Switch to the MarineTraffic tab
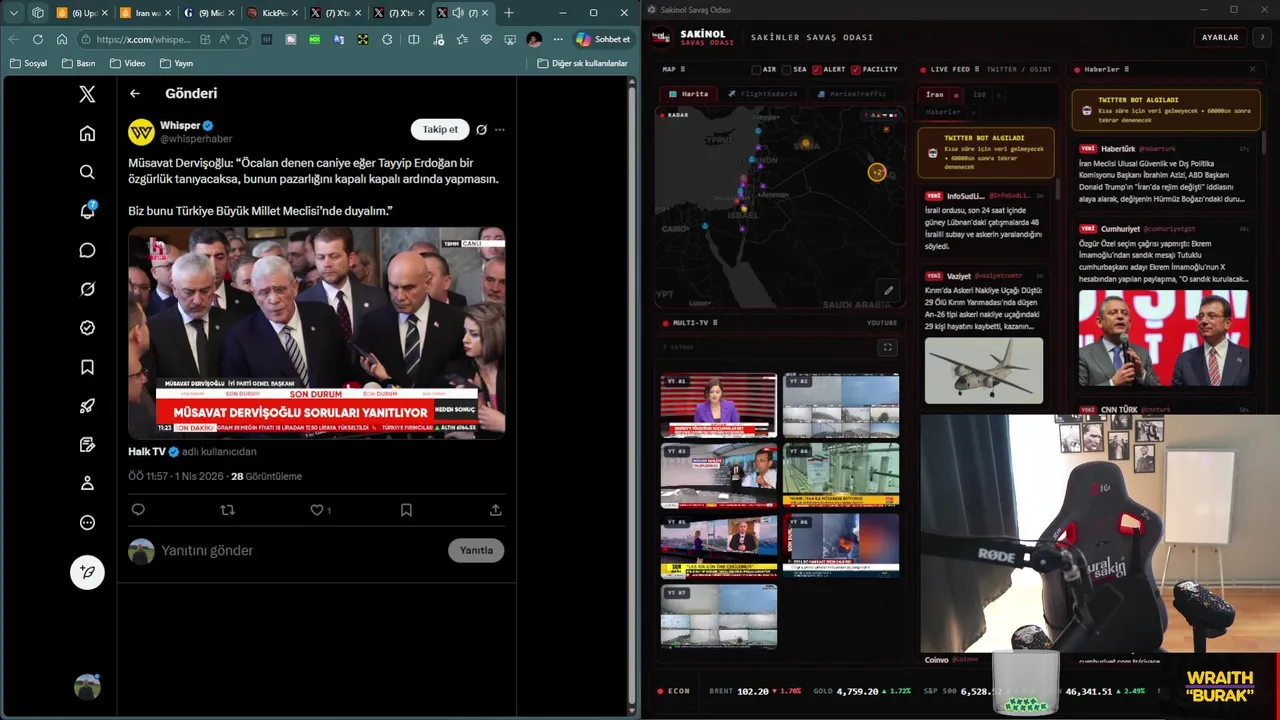 click(852, 94)
